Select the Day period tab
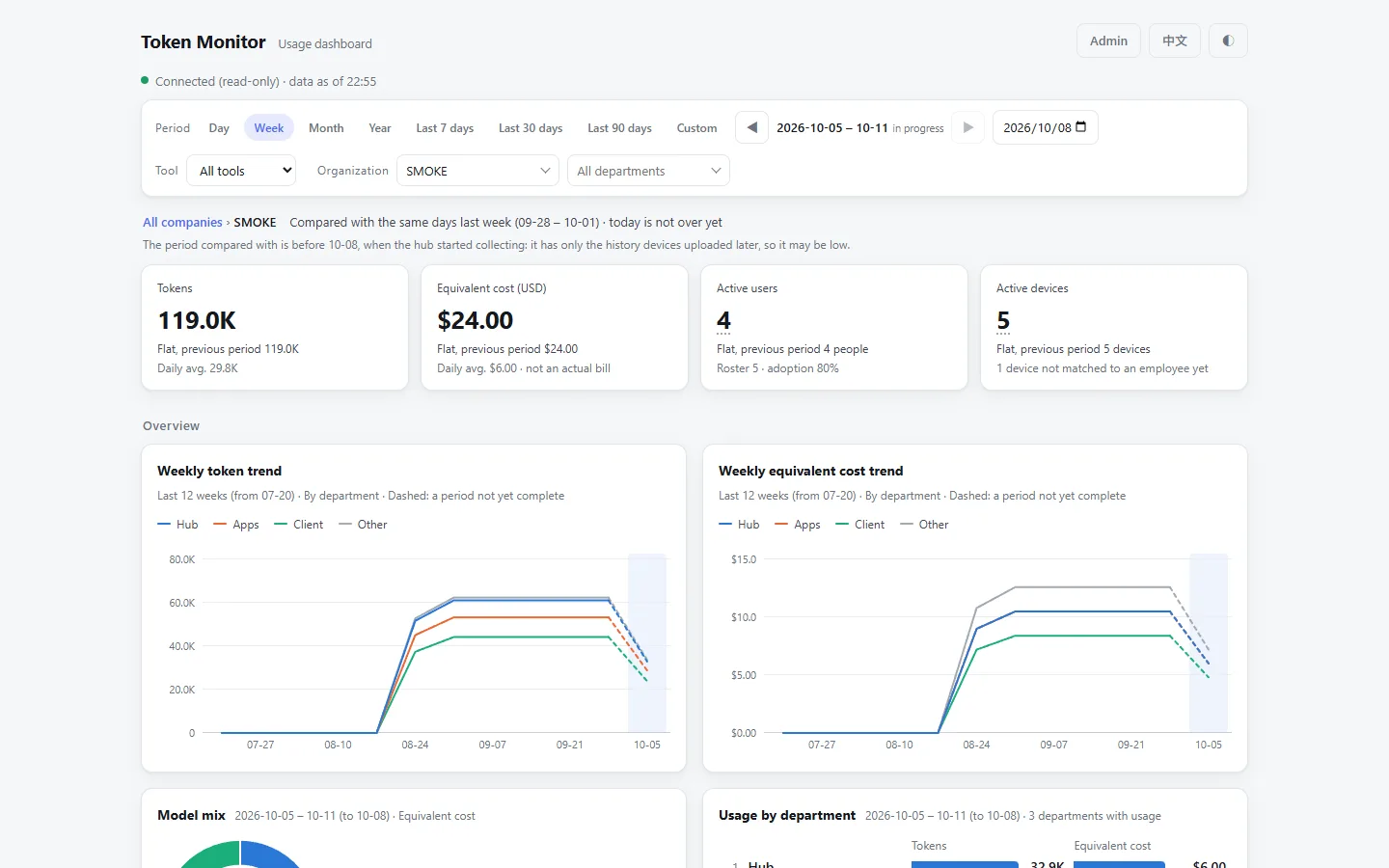Screen dimensions: 1389x868 [219, 128]
